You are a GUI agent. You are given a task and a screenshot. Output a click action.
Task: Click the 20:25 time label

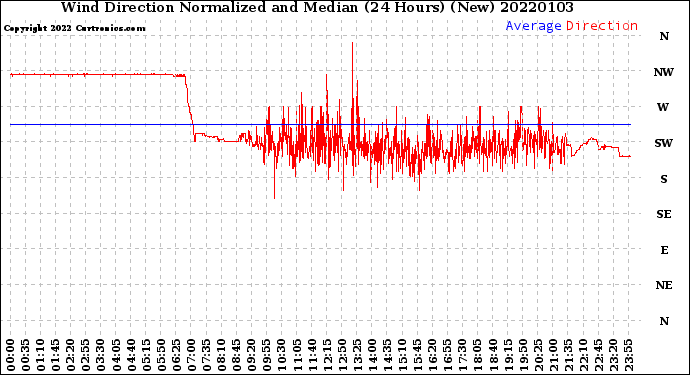pos(537,355)
